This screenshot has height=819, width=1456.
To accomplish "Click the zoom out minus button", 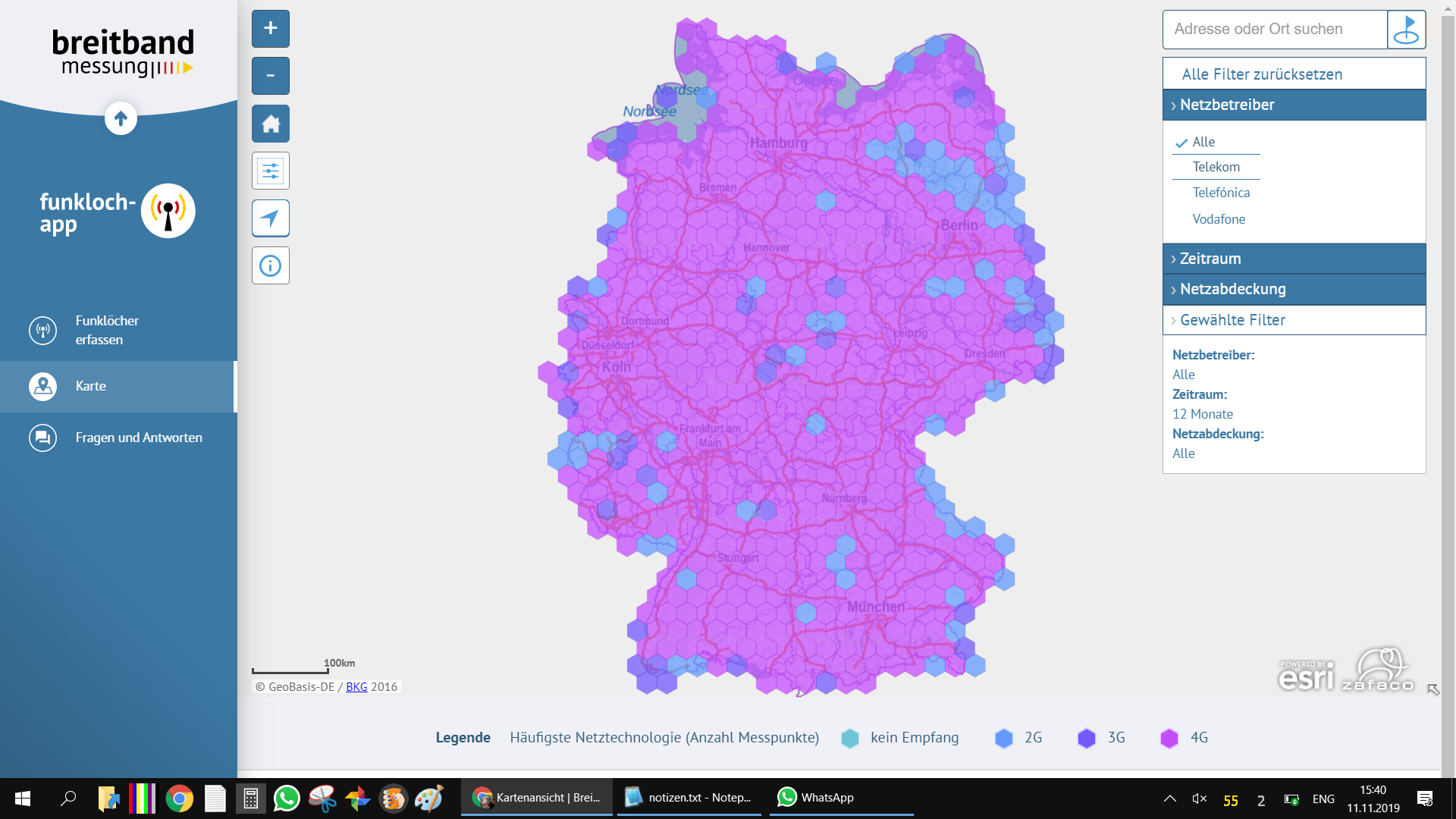I will [x=271, y=76].
